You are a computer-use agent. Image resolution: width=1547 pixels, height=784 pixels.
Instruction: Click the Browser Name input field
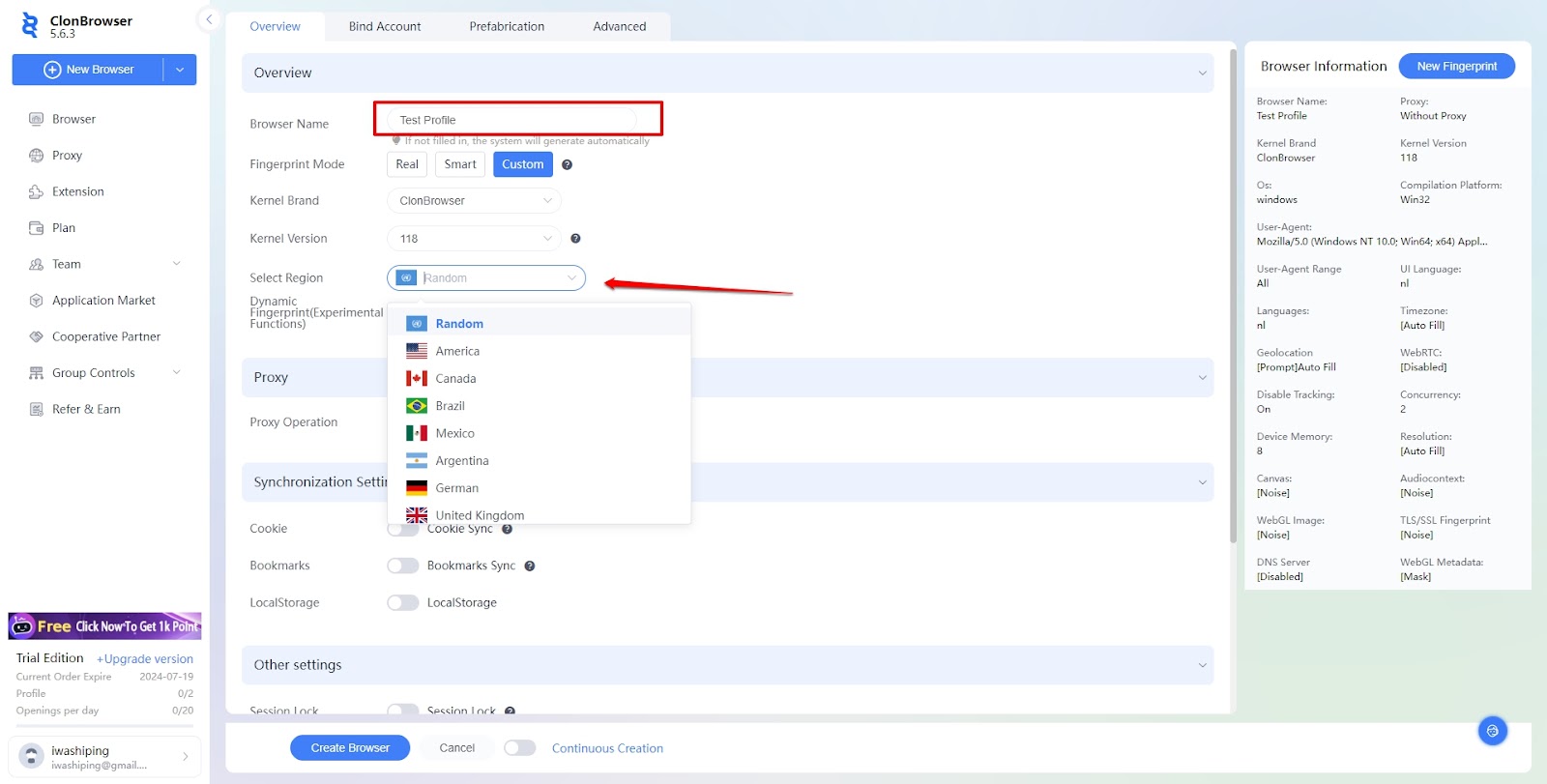[512, 120]
